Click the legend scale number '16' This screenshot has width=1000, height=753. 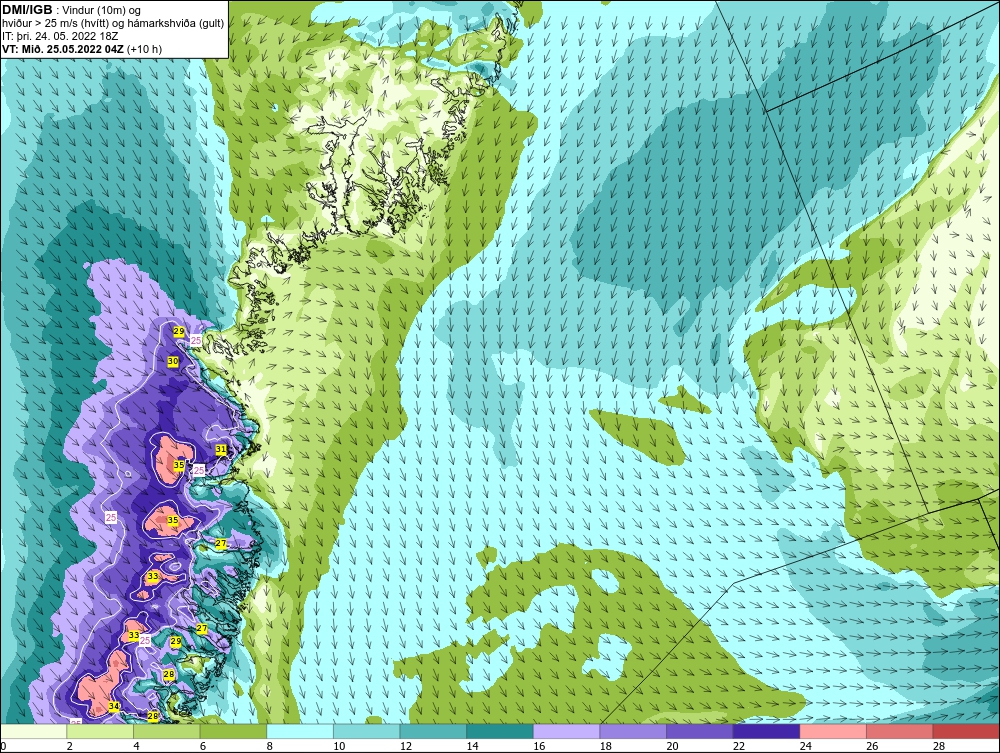pos(539,746)
